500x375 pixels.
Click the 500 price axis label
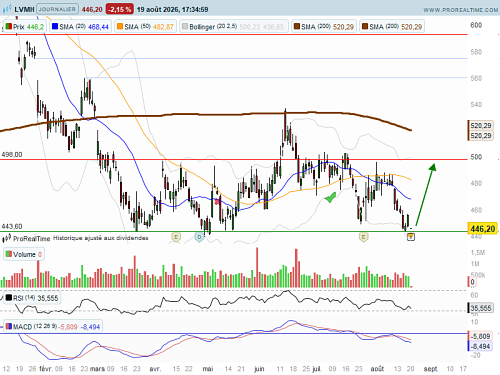coord(476,157)
